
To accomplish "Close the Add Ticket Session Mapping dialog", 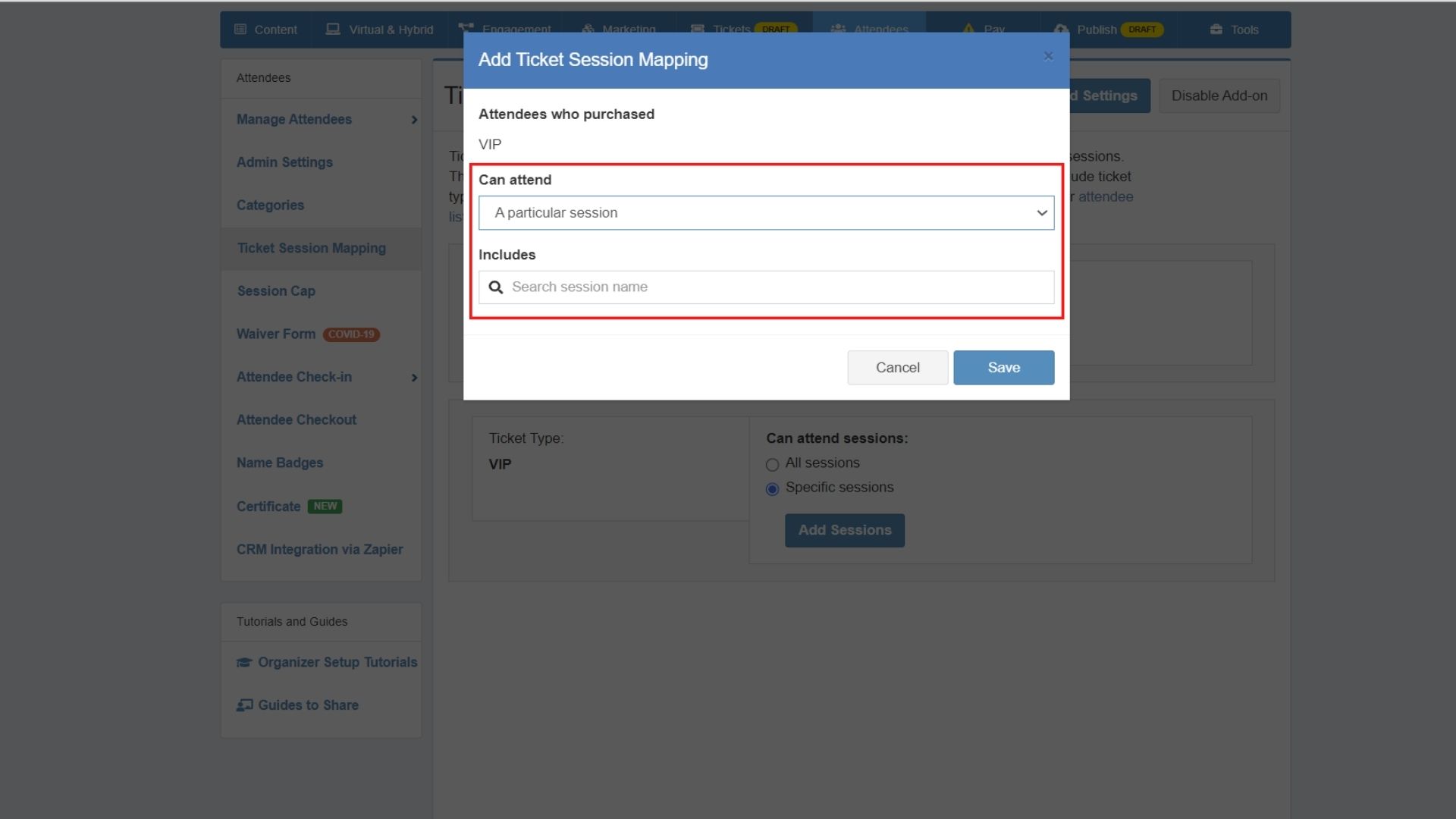I will pos(1048,56).
